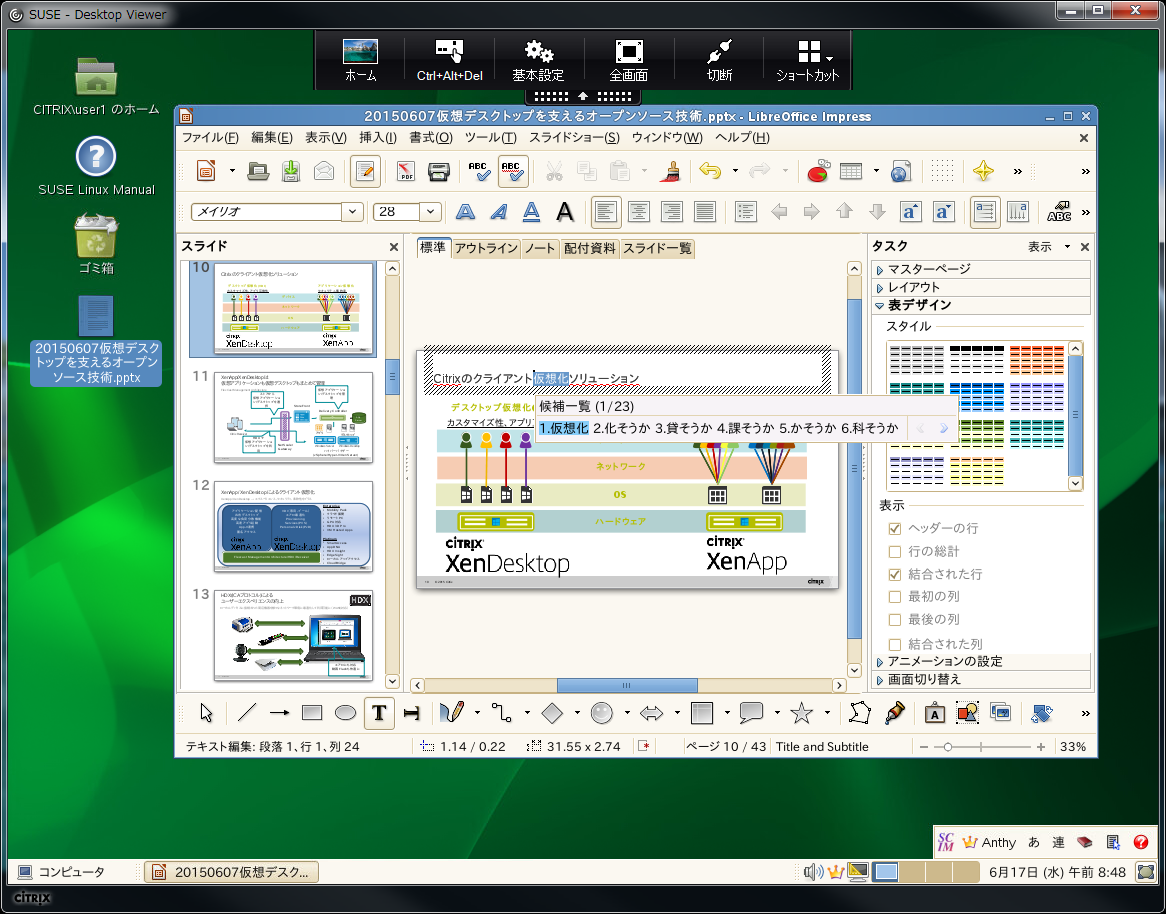Select the Stars shape tool

click(x=802, y=713)
